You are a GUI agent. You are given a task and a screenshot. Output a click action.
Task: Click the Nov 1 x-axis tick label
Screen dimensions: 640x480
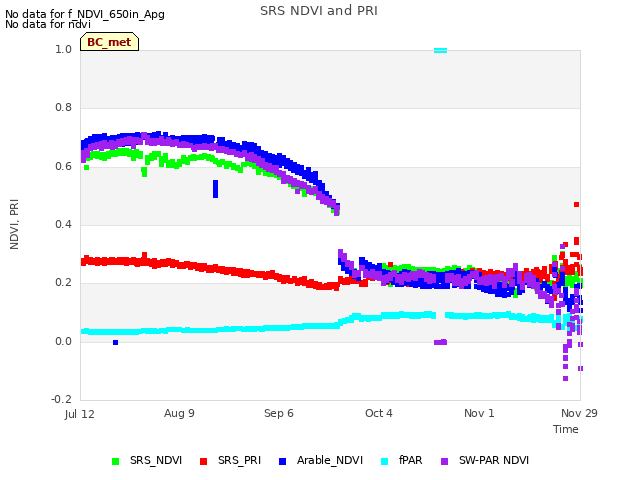[479, 413]
